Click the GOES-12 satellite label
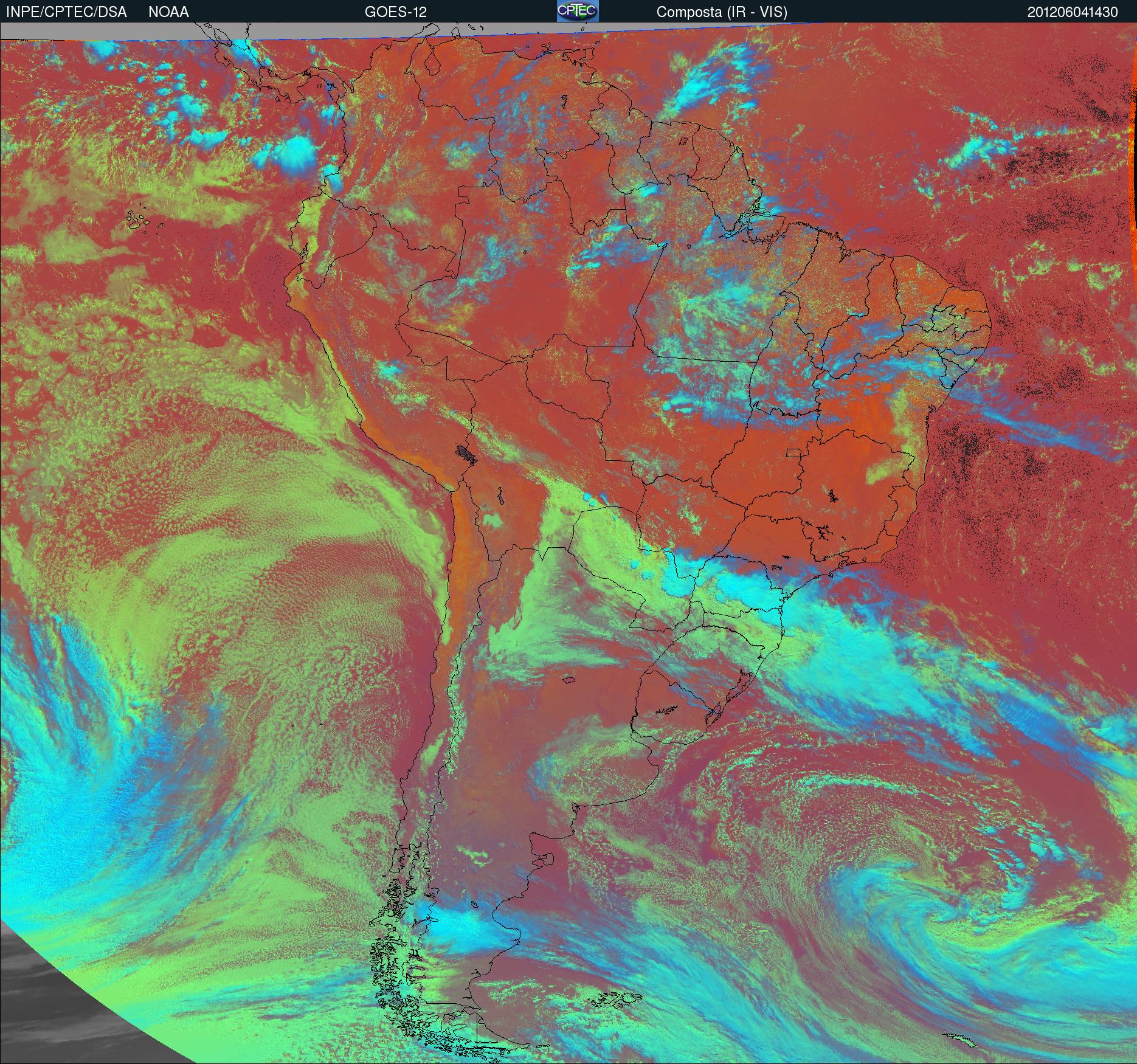The image size is (1137, 1064). click(x=396, y=12)
